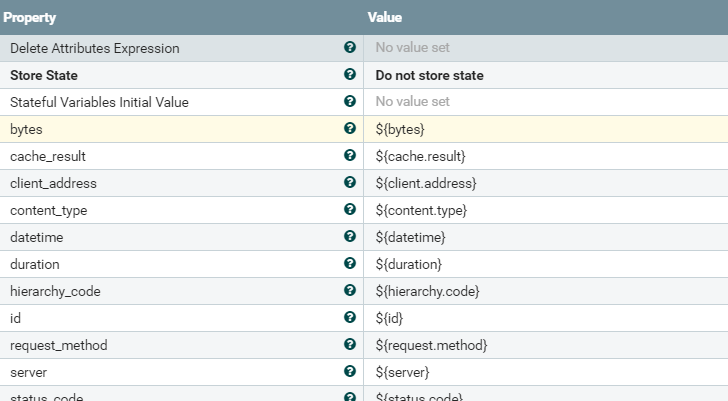Click help icon beside id property

coord(350,317)
